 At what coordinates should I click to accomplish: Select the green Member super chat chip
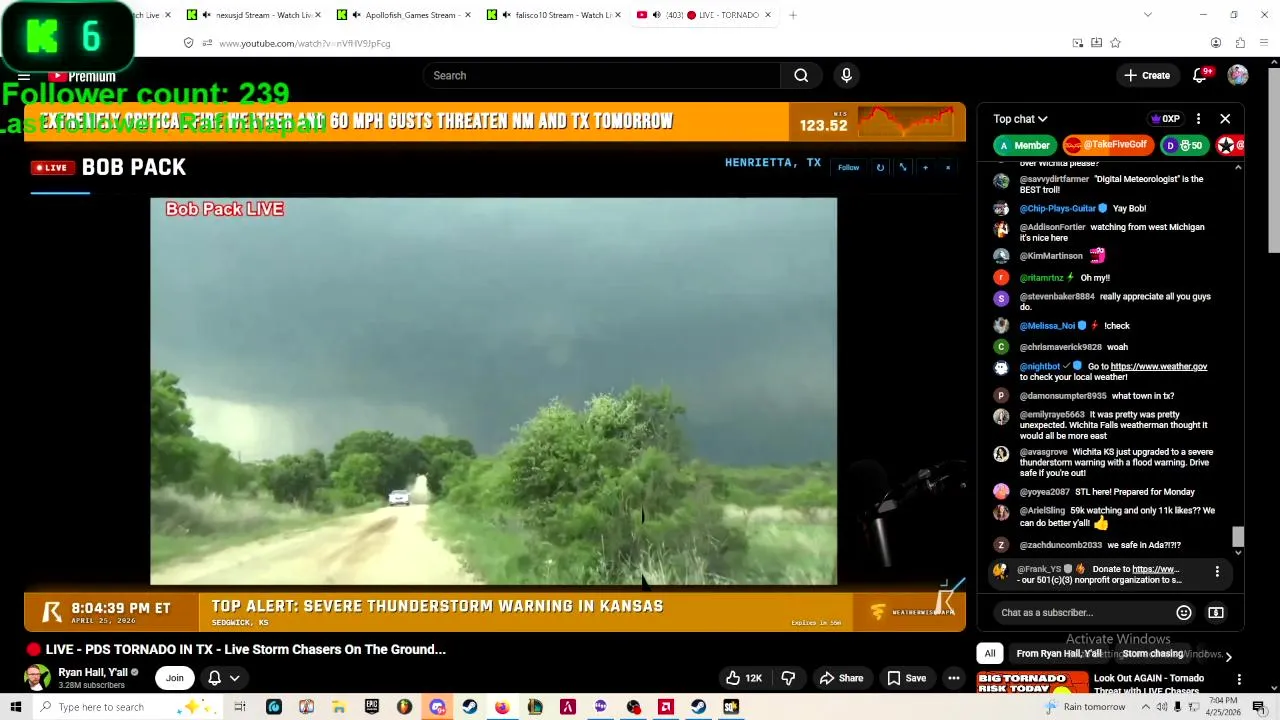[x=1025, y=145]
